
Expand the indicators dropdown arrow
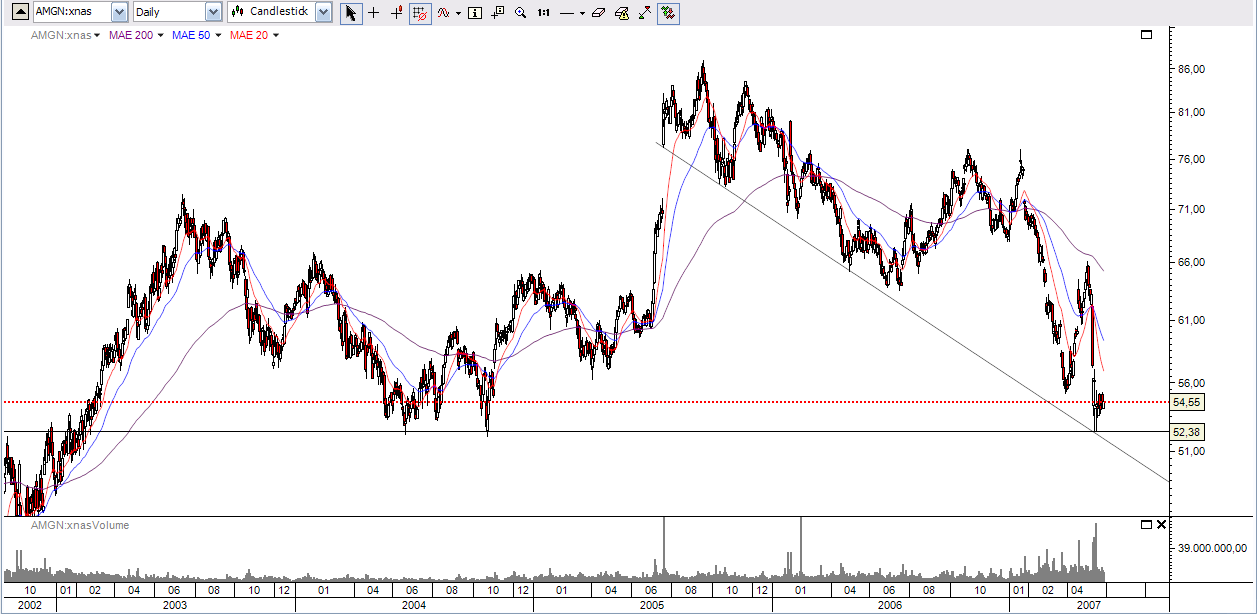[x=458, y=13]
